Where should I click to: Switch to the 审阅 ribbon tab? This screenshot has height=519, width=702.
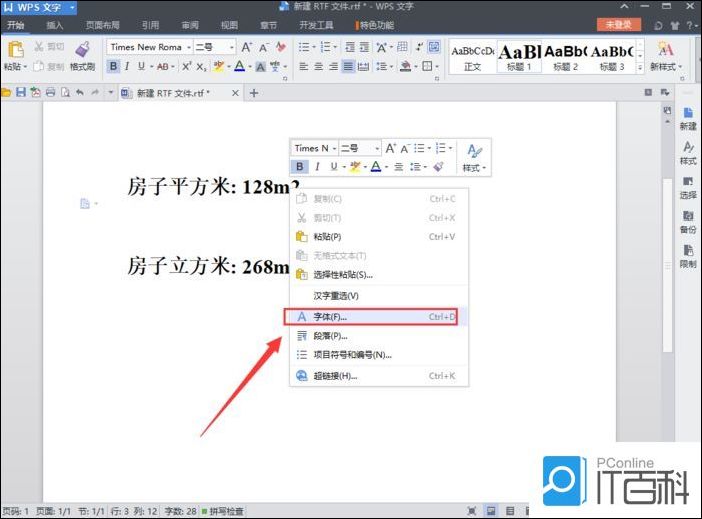[190, 25]
